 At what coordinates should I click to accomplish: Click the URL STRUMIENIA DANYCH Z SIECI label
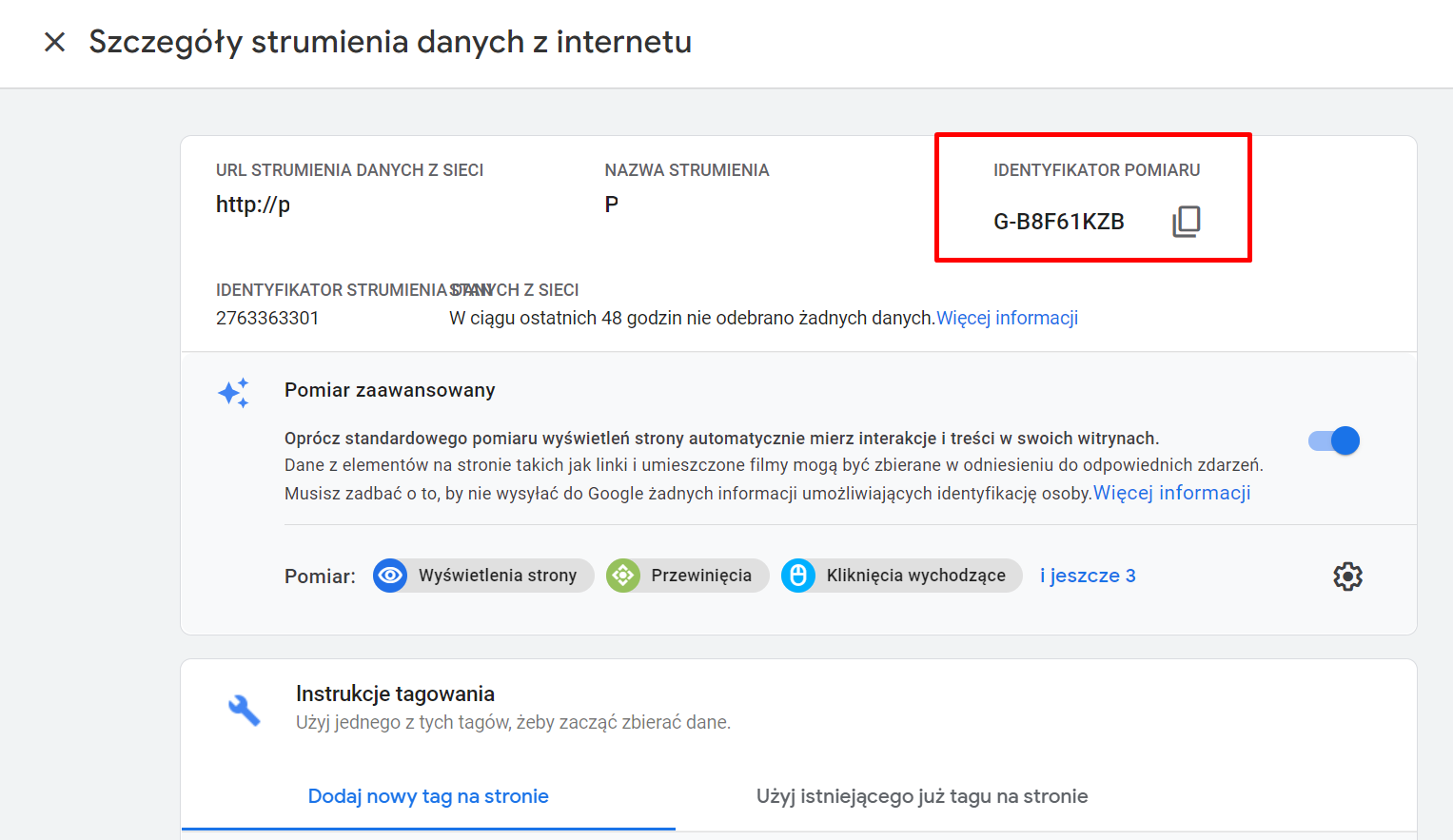349,170
